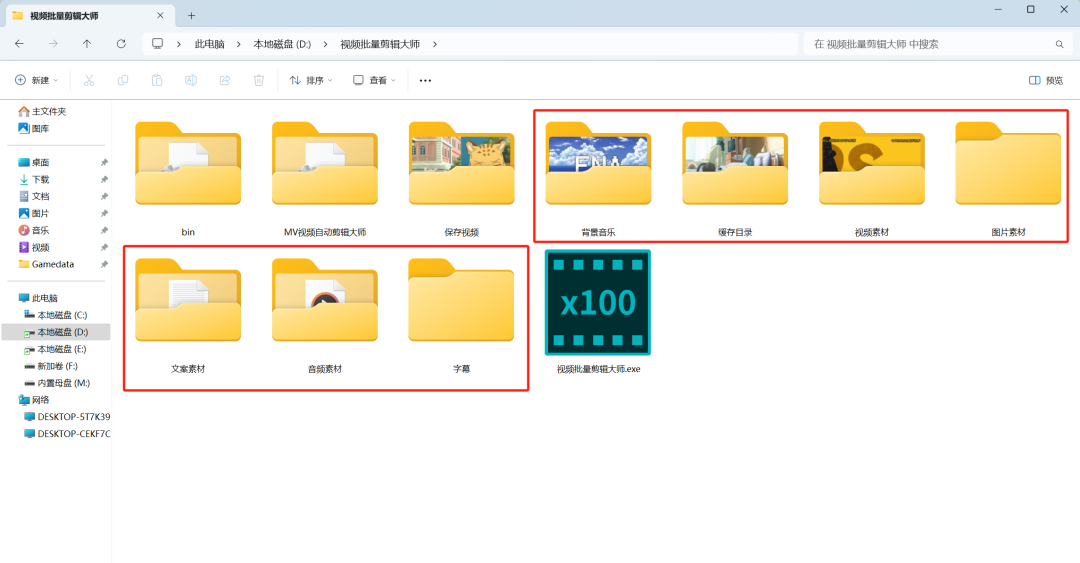Click 视频批量剪辑大师 breadcrumb in address bar
The image size is (1080, 563).
[380, 44]
